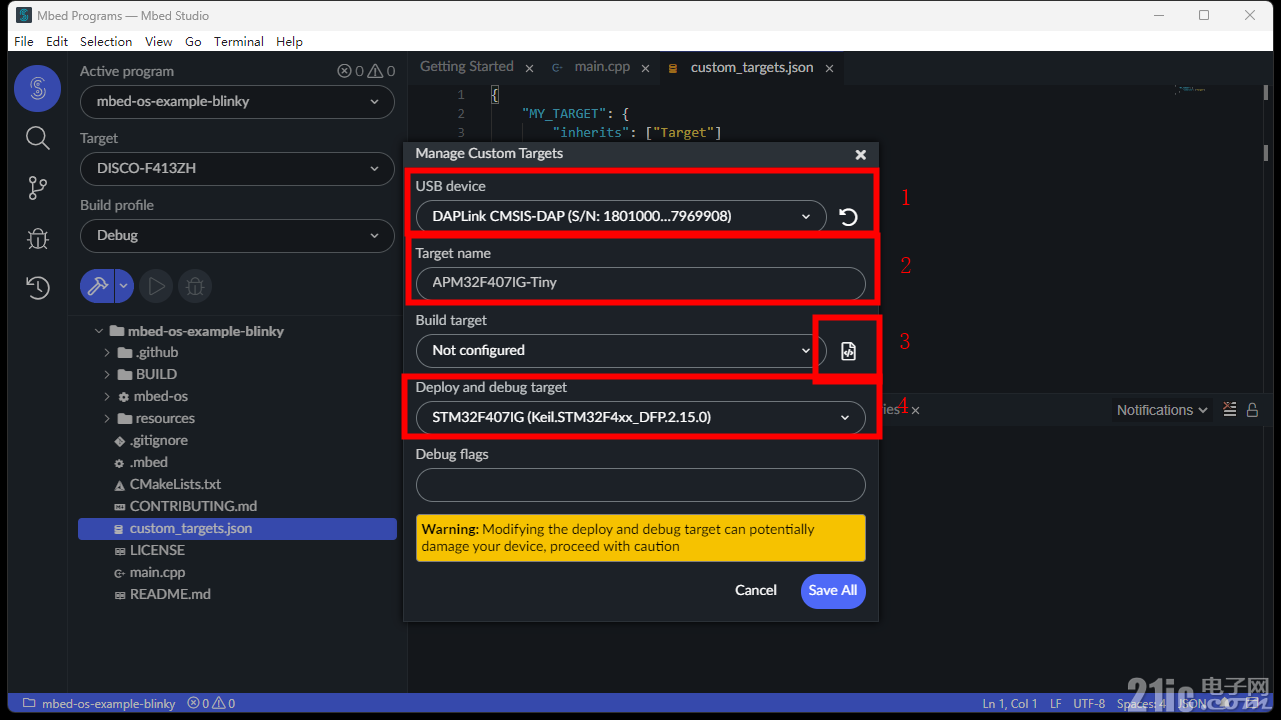The width and height of the screenshot is (1281, 720).
Task: Open the Mbed Studio home icon in the sidebar
Action: coord(37,89)
